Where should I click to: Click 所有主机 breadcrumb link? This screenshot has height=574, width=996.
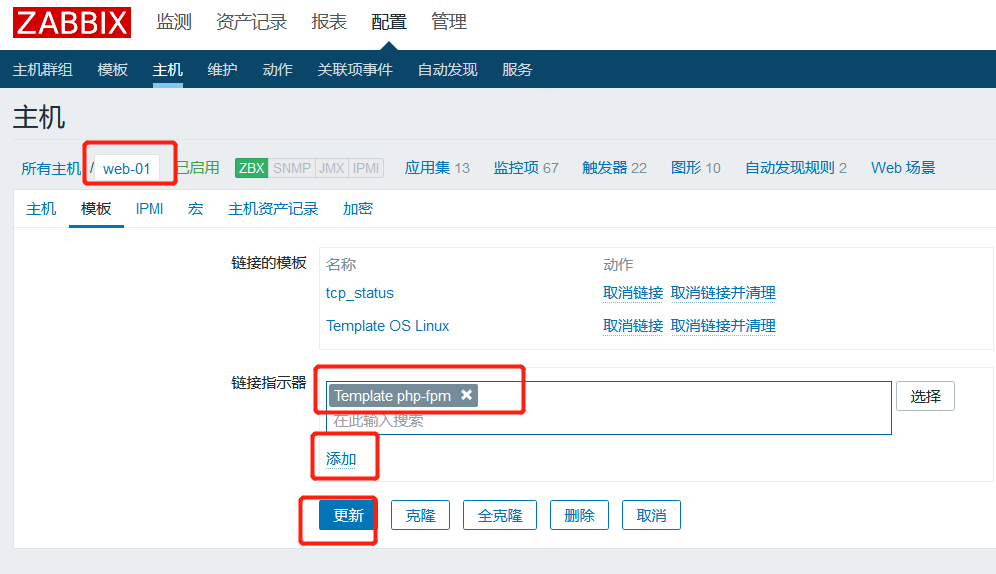pyautogui.click(x=51, y=168)
